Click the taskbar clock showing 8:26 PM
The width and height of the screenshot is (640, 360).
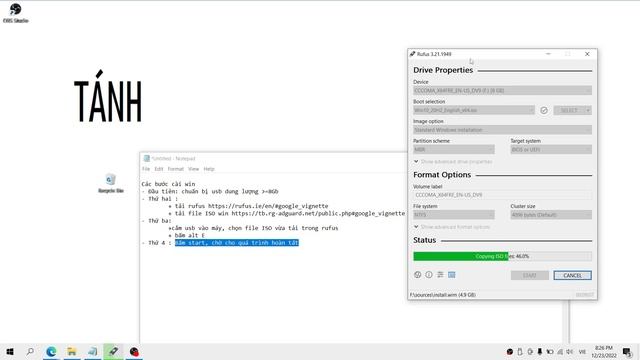coord(603,351)
